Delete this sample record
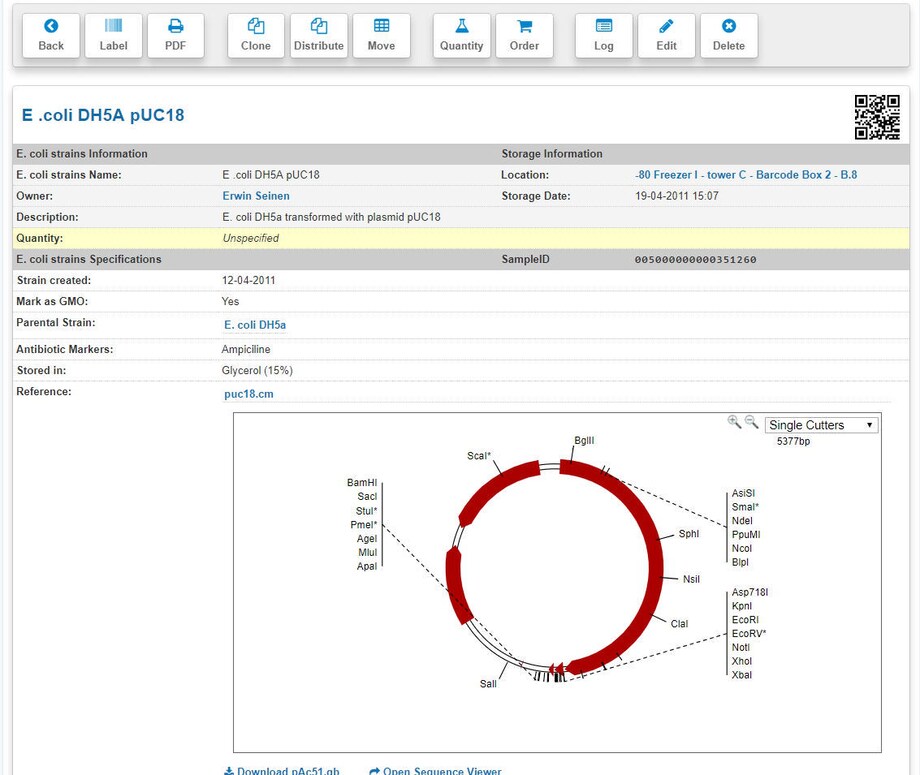 tap(729, 36)
